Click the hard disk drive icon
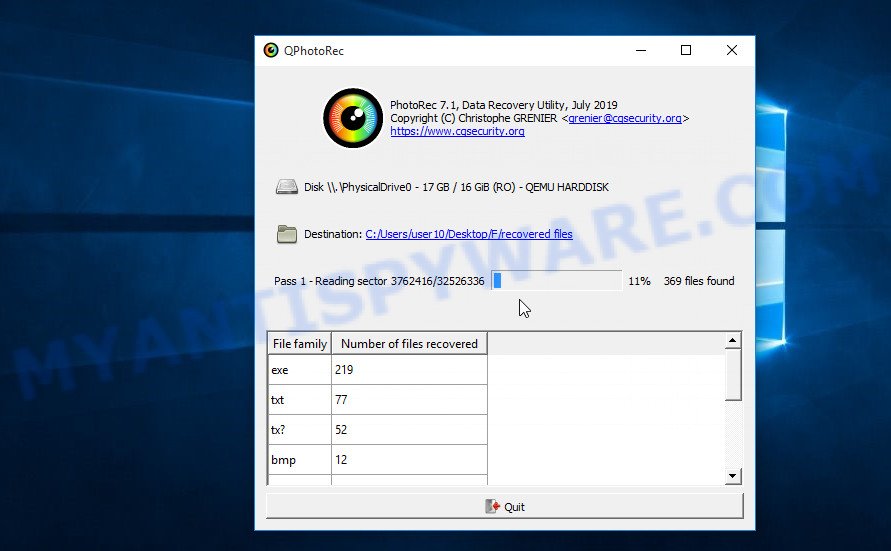 (287, 187)
